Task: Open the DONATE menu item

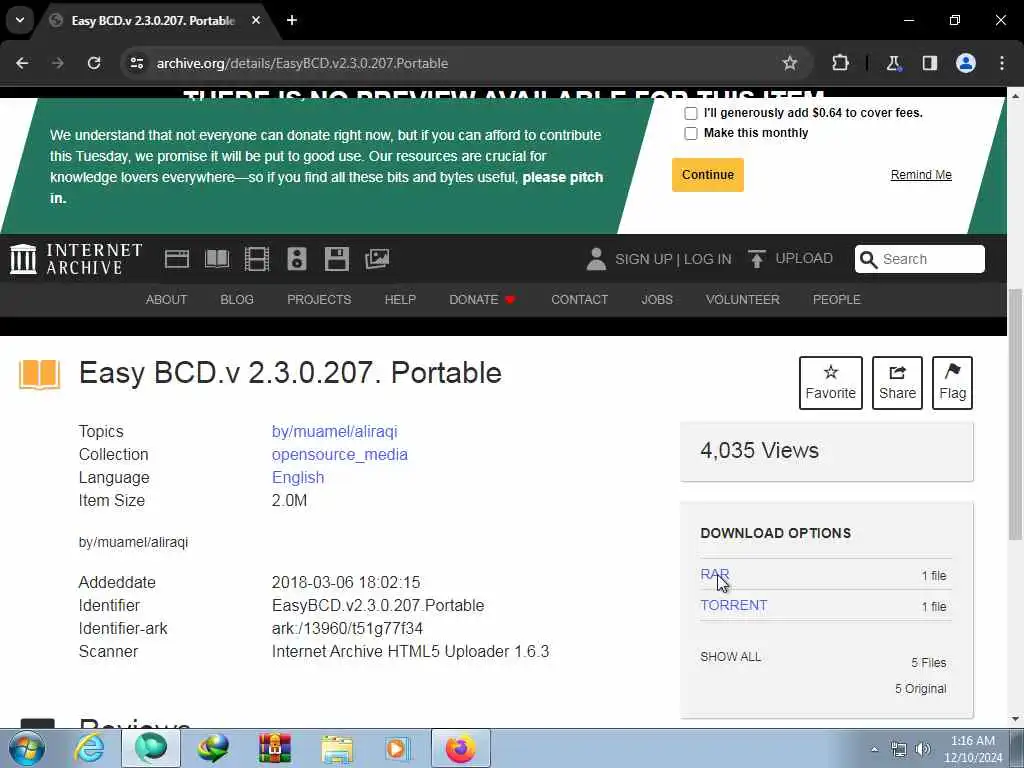Action: (x=482, y=300)
